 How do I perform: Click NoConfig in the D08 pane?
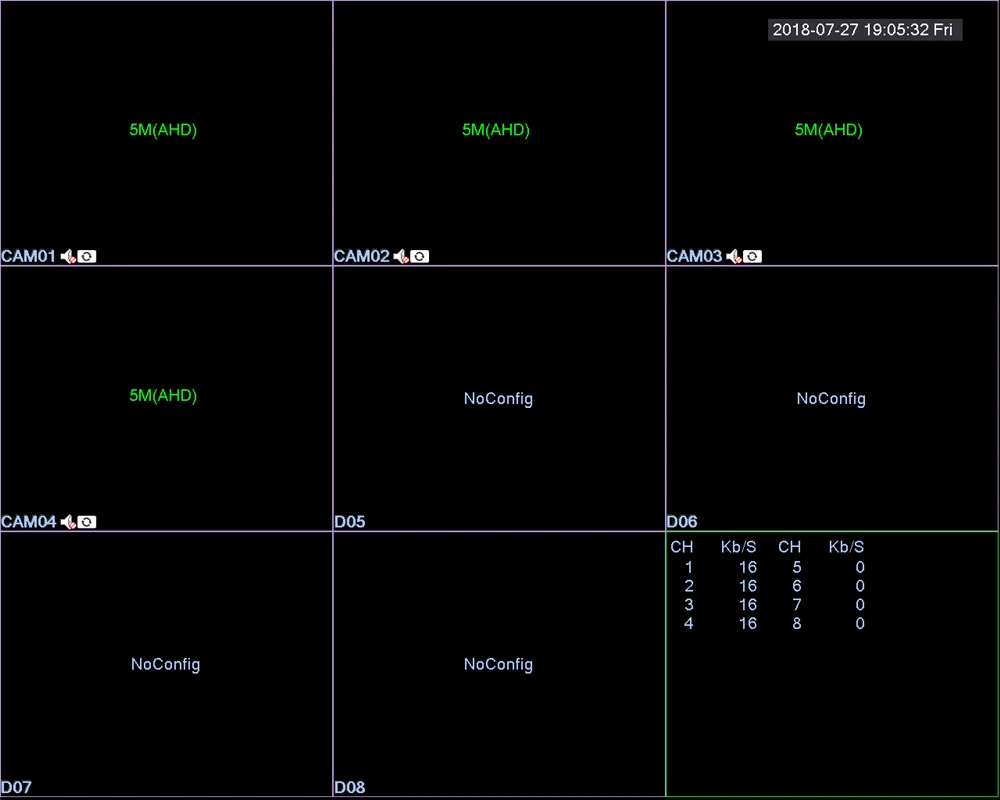click(x=498, y=664)
